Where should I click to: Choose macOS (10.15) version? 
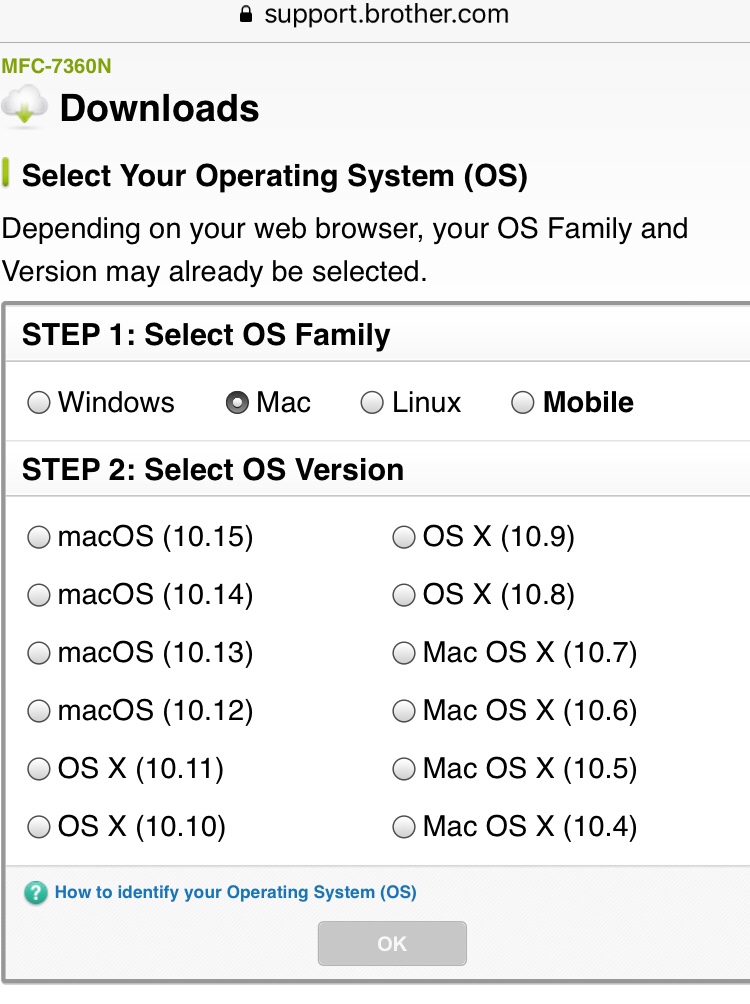pos(39,538)
